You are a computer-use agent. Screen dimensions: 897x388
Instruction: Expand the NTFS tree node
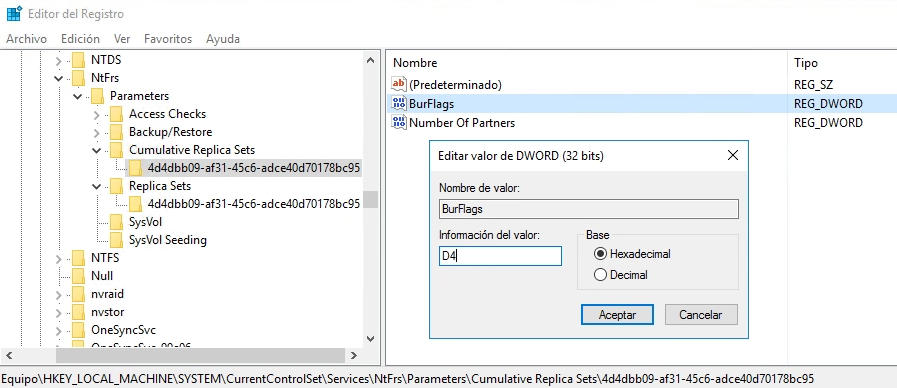(x=59, y=259)
